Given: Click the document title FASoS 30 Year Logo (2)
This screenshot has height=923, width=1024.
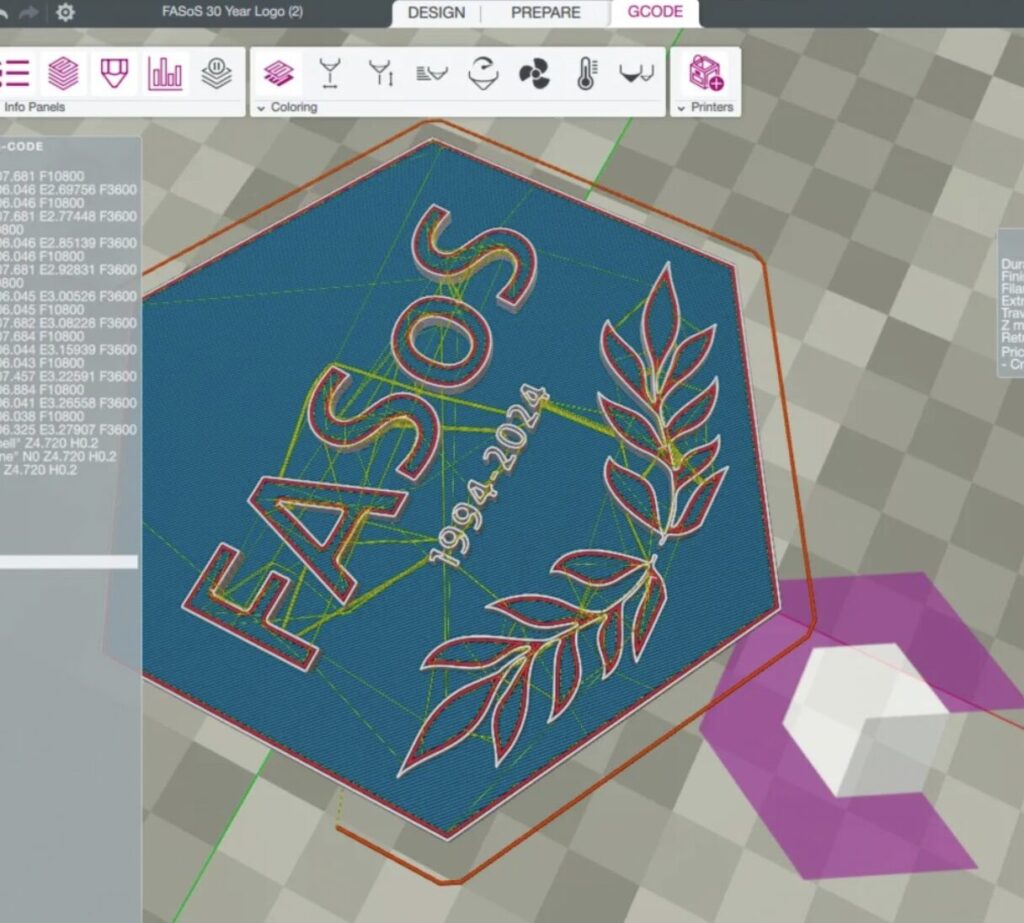Looking at the screenshot, I should pos(232,12).
